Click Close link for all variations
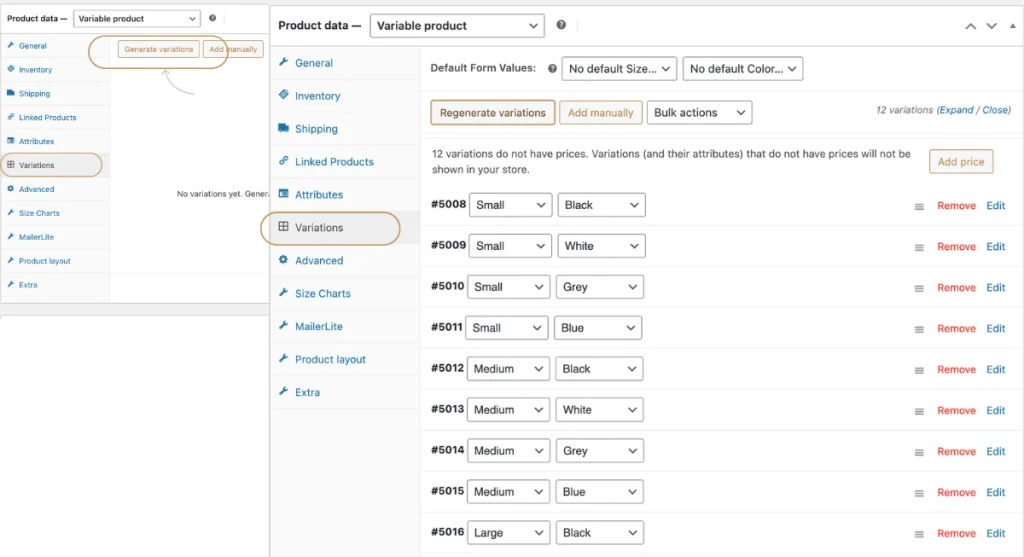The width and height of the screenshot is (1024, 557). (x=995, y=110)
